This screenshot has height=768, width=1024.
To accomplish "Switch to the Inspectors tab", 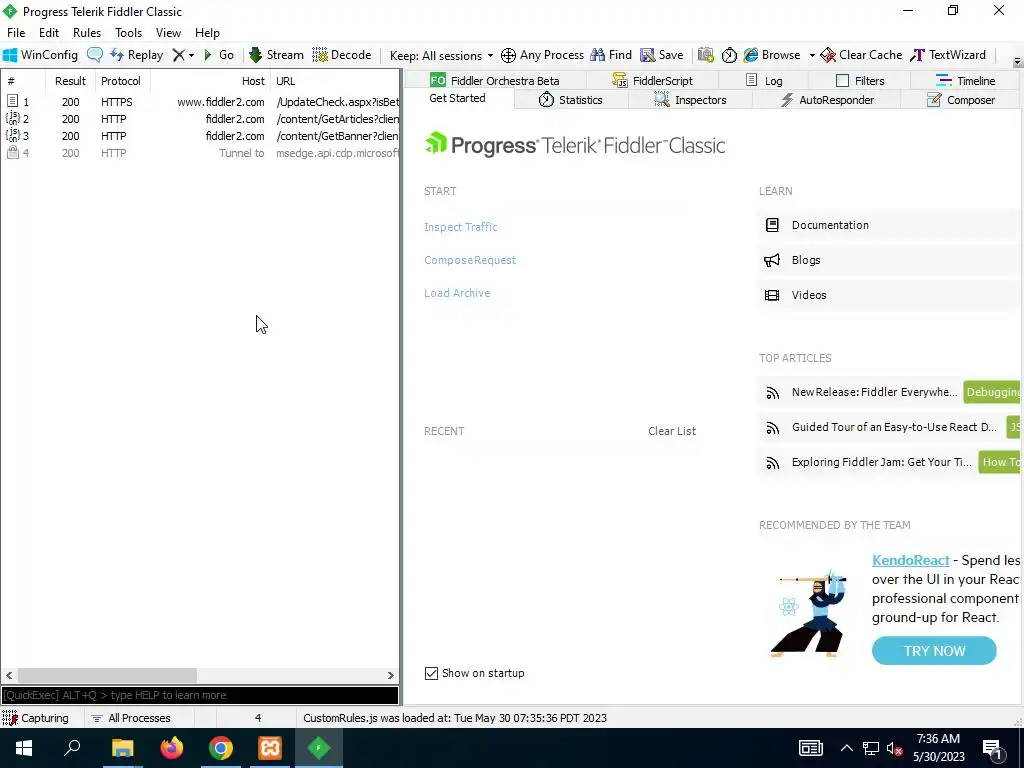I will 690,100.
